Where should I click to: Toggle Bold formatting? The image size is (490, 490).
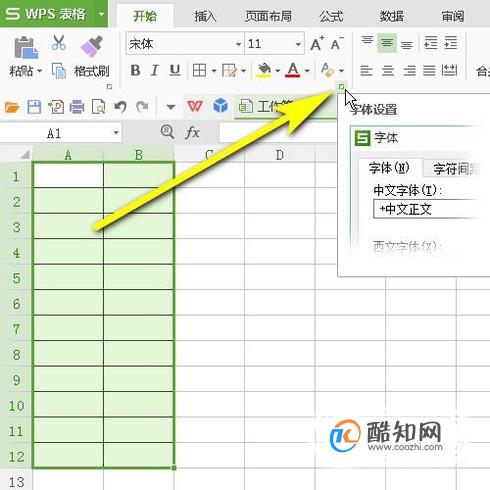pos(135,70)
